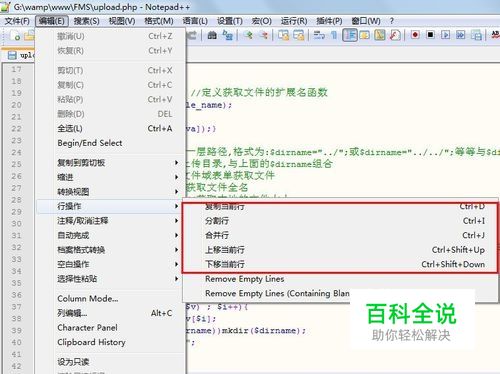Click the red Record Macro icon

pos(415,35)
